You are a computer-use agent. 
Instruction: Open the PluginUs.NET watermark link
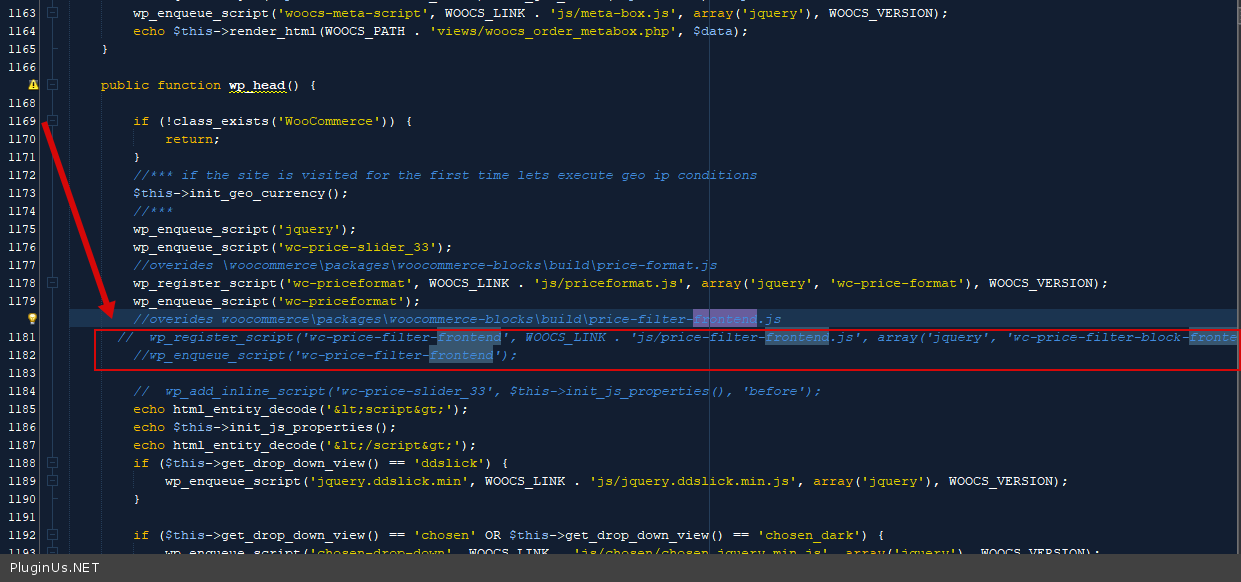(x=56, y=568)
